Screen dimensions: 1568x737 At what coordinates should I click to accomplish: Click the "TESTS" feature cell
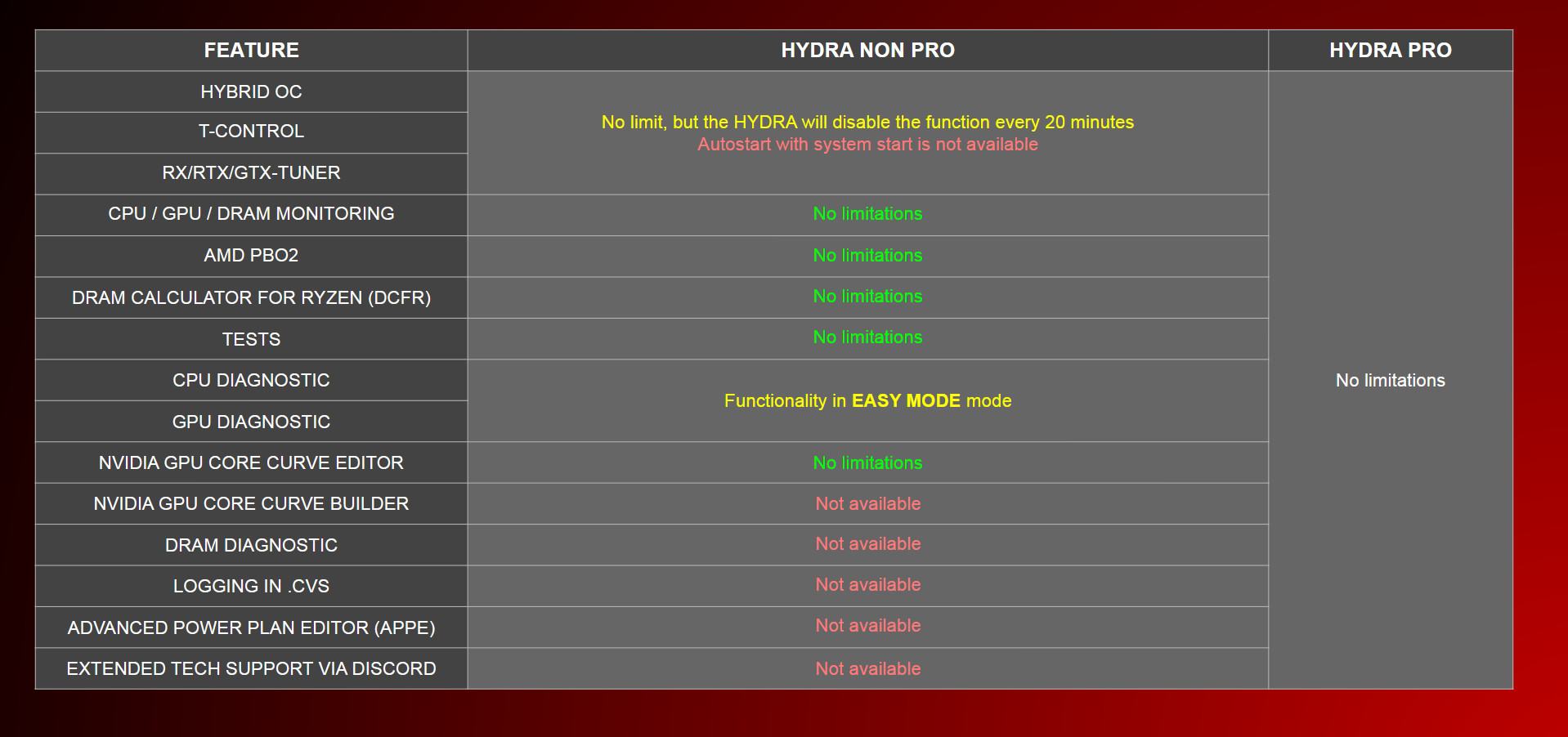tap(251, 339)
